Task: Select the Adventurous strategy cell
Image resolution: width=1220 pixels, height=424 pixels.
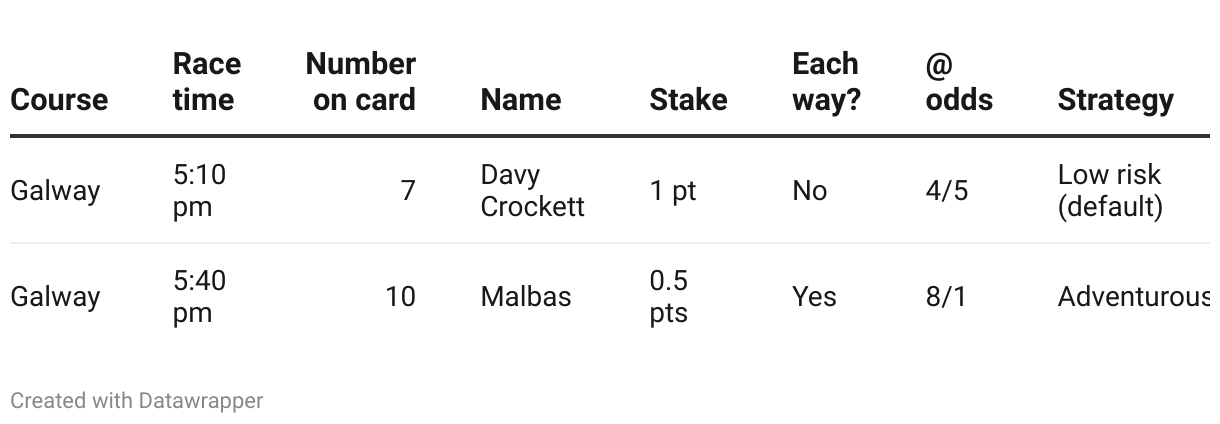Action: [x=1133, y=297]
